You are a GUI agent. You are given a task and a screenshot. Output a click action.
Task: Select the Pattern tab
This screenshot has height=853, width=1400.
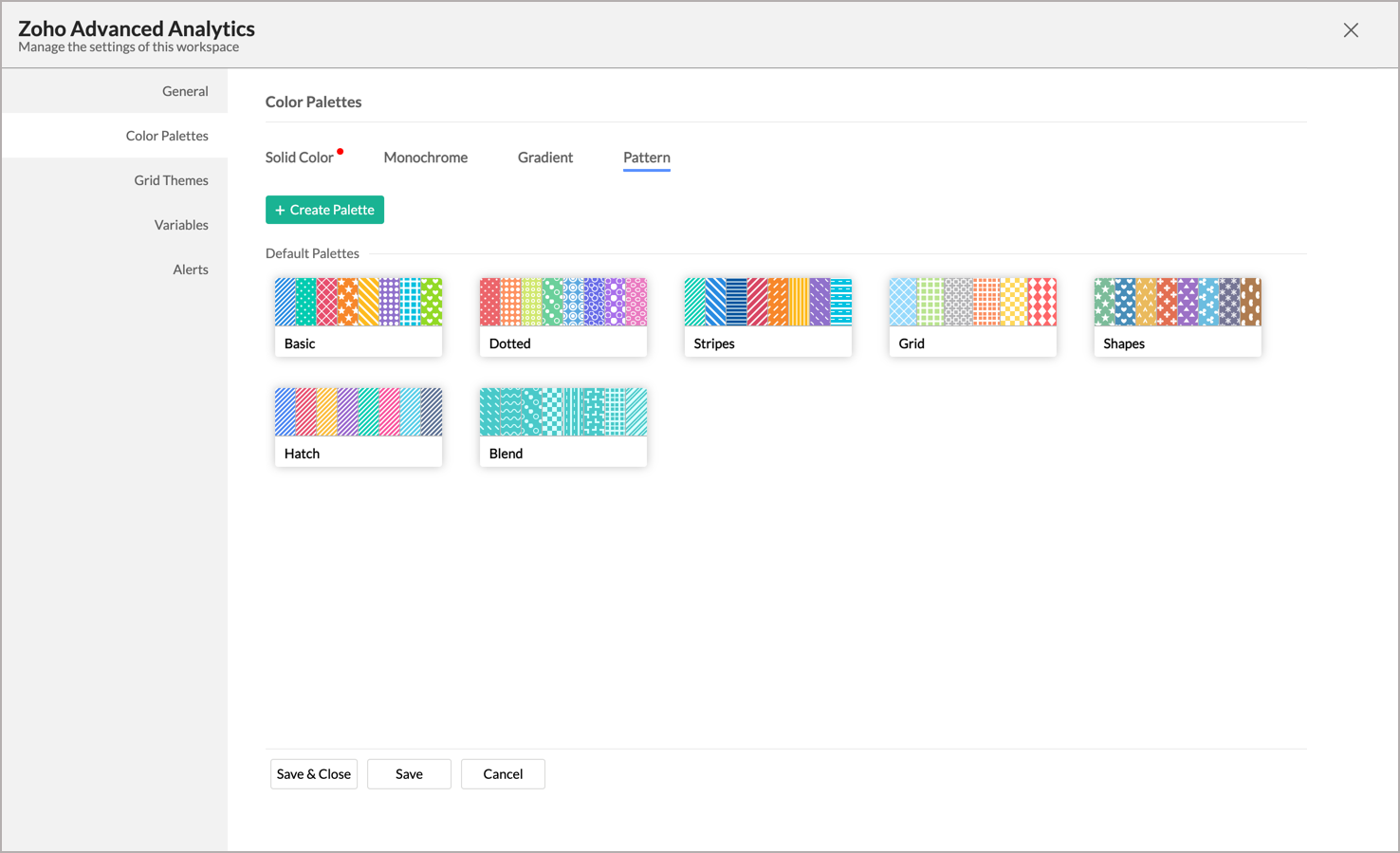646,158
